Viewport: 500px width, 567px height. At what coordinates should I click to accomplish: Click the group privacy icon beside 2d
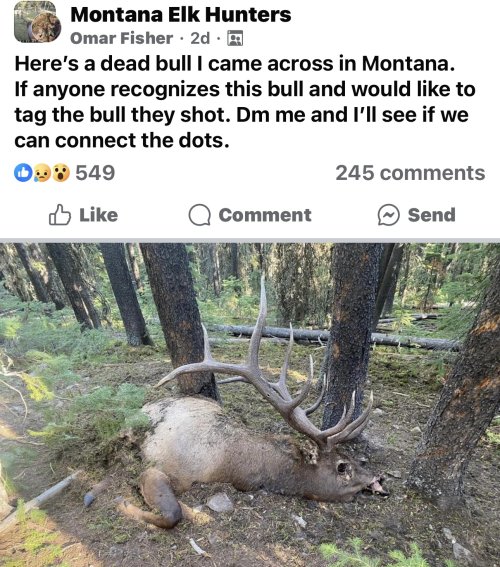pos(235,38)
